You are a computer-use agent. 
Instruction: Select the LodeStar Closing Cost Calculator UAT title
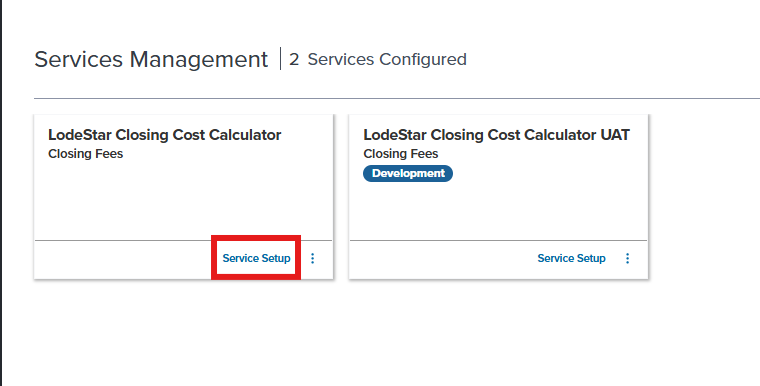(497, 135)
